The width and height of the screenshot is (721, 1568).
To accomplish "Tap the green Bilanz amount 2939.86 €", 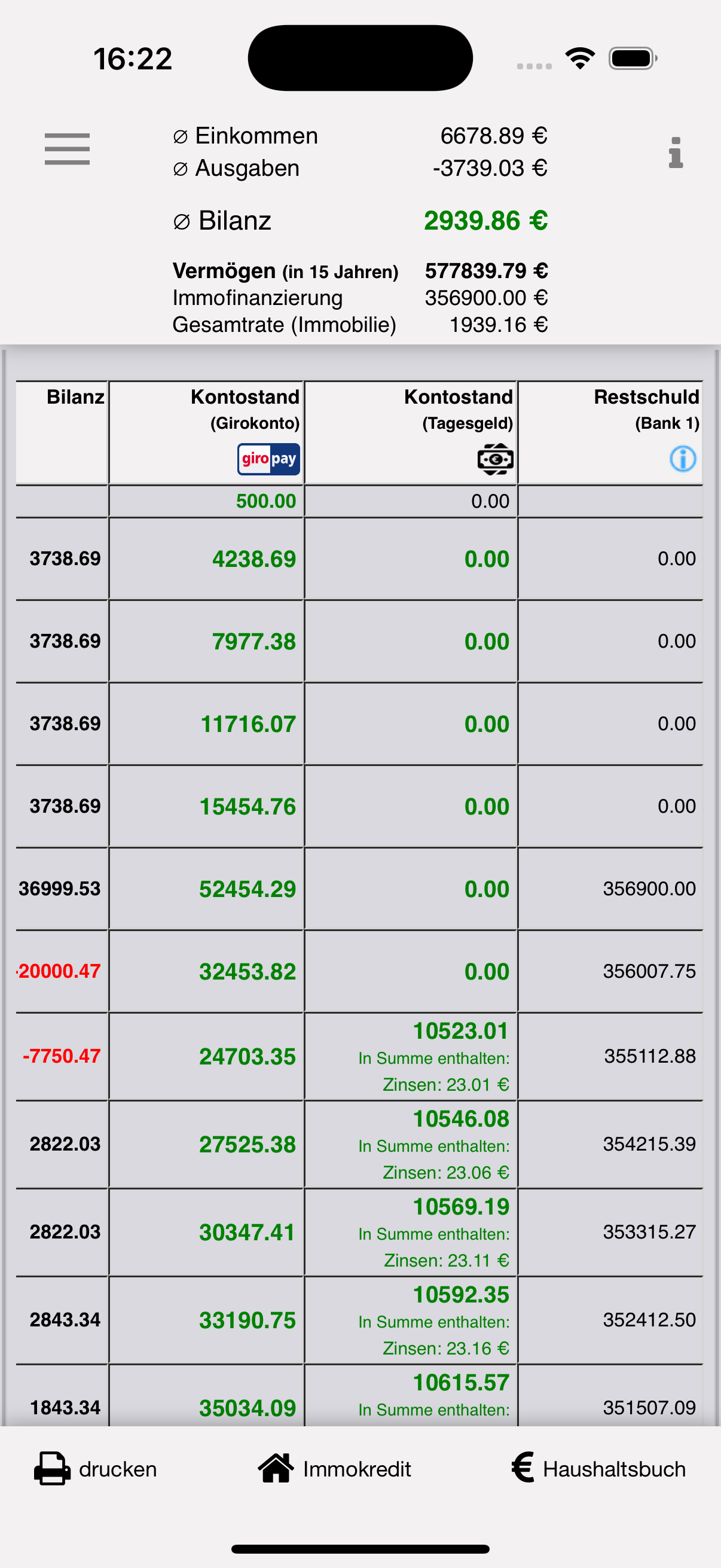I will click(485, 220).
